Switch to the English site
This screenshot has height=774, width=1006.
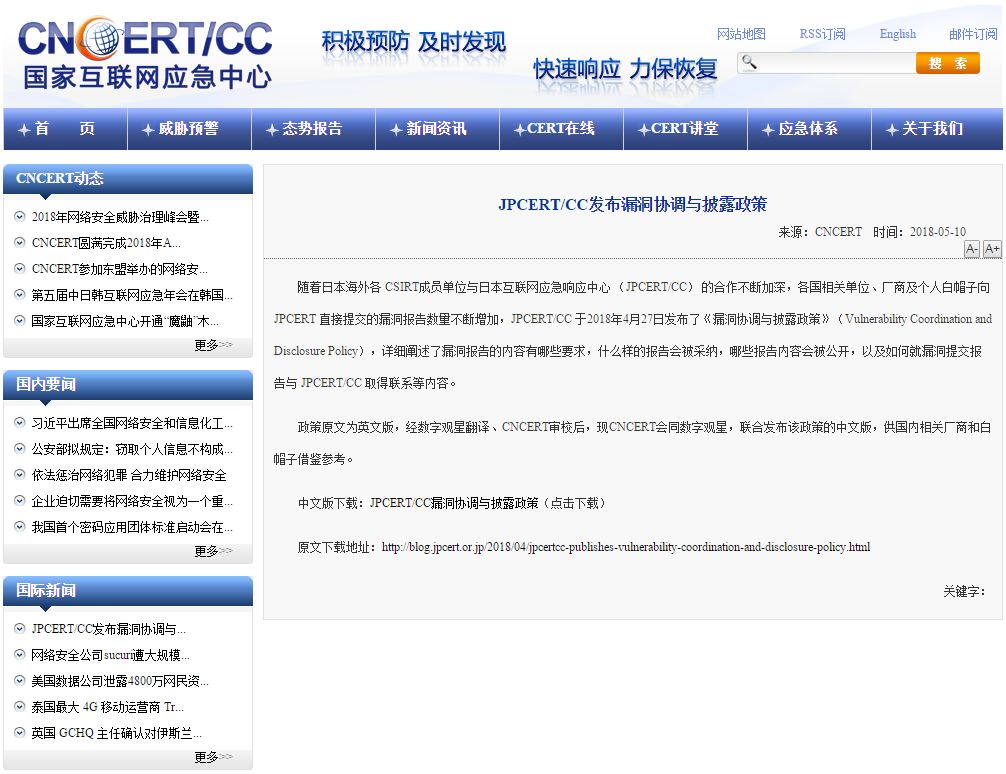tap(898, 34)
